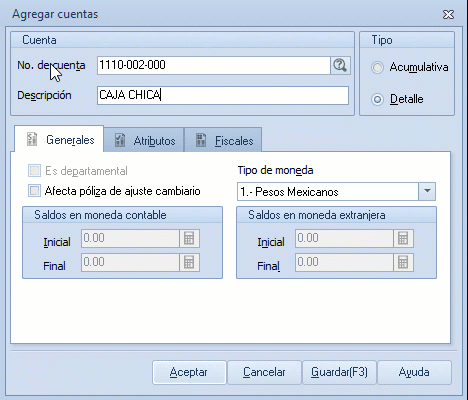Open calculator for Final moneda extranjera
The width and height of the screenshot is (468, 400).
pyautogui.click(x=403, y=262)
